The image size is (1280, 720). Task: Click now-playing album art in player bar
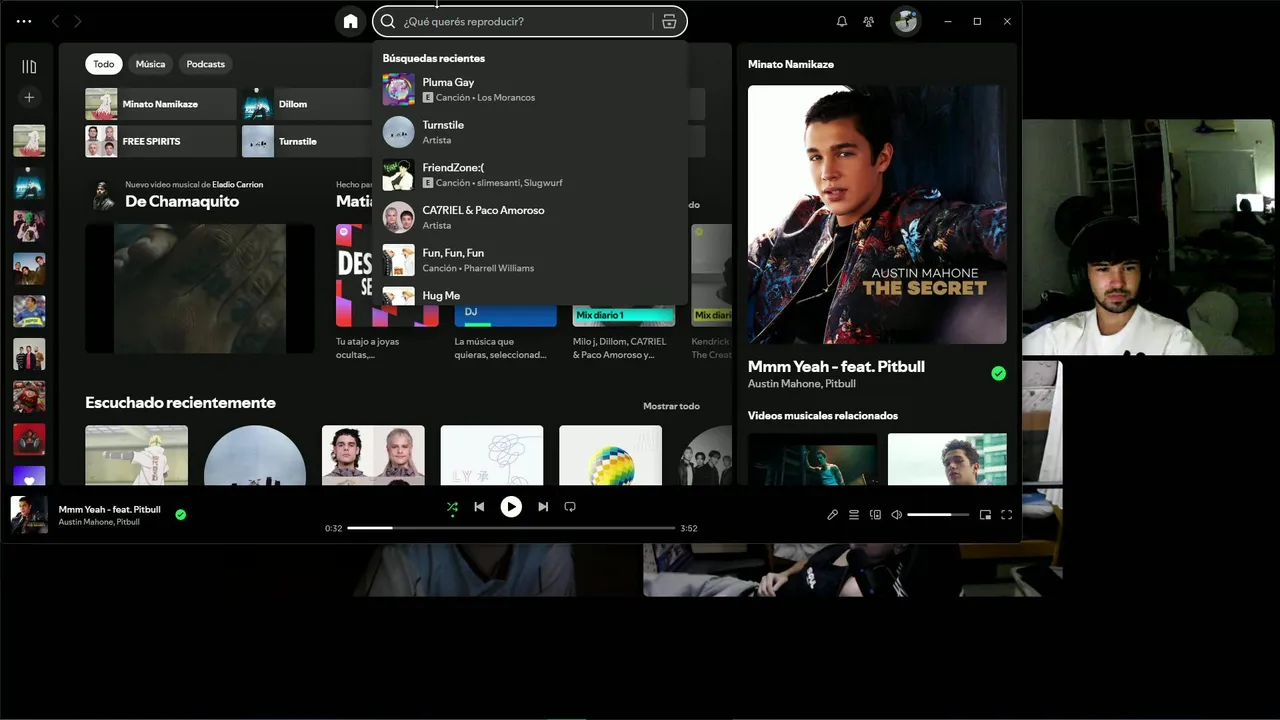[29, 515]
